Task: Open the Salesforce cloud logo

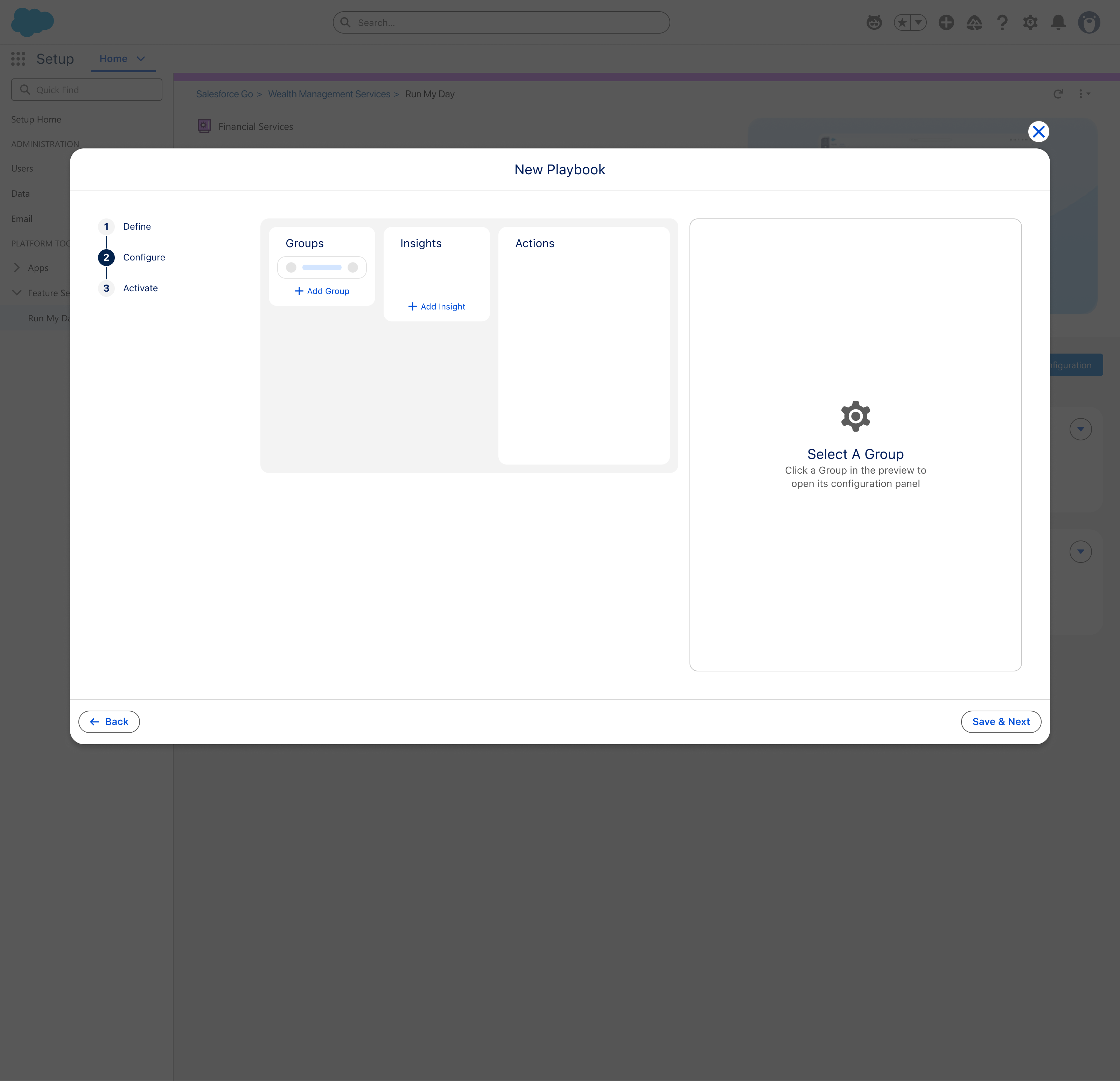Action: point(33,22)
